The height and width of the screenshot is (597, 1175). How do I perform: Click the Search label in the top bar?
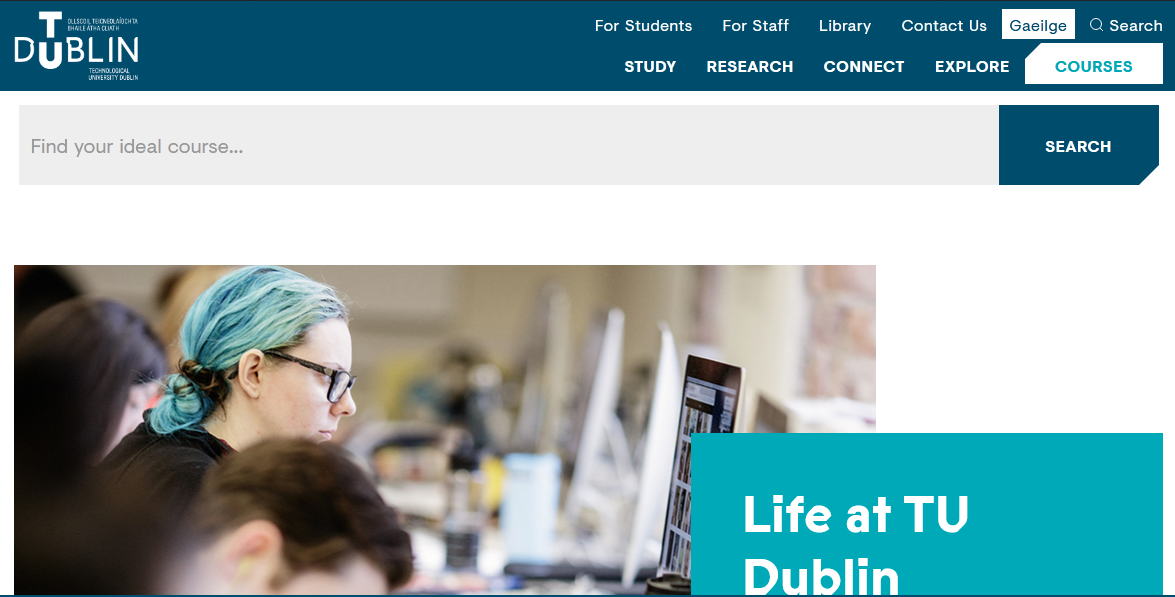1135,25
